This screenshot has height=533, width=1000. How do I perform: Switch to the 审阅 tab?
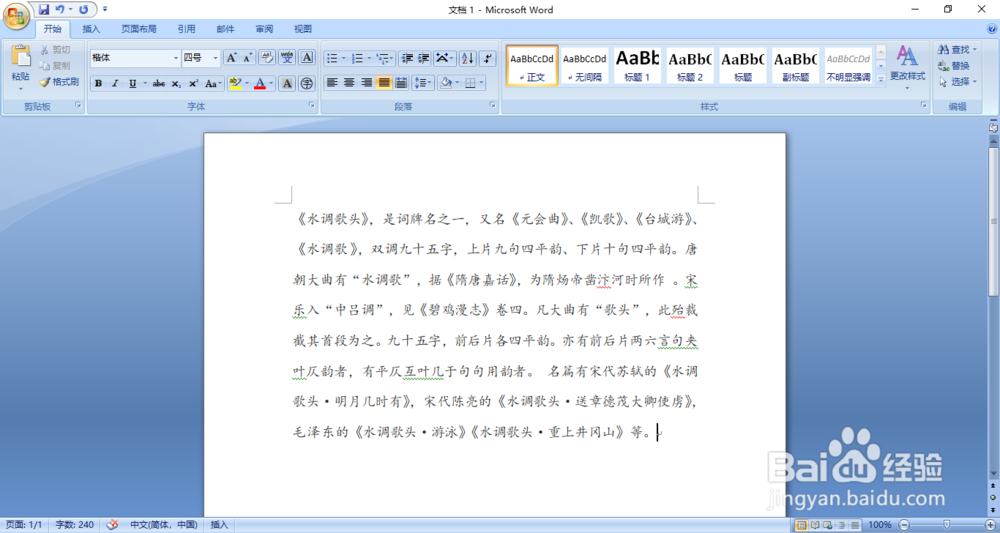click(264, 29)
